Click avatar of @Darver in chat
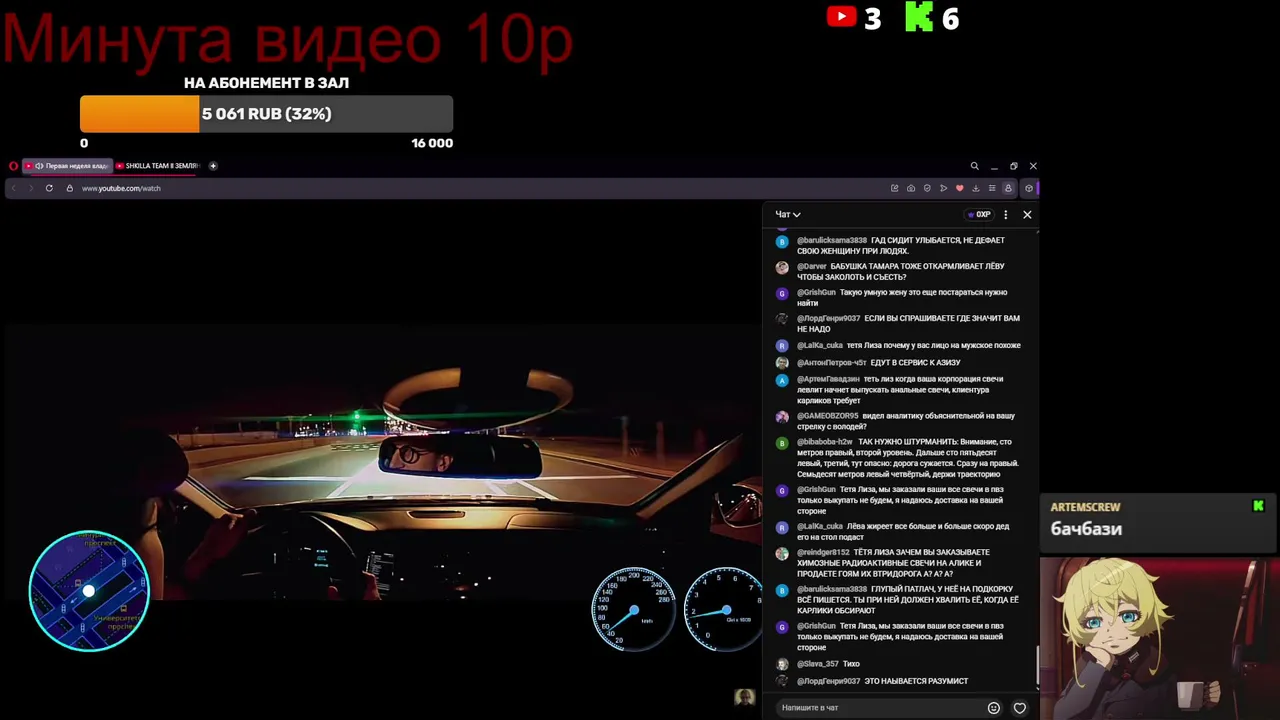The height and width of the screenshot is (720, 1280). pos(782,267)
